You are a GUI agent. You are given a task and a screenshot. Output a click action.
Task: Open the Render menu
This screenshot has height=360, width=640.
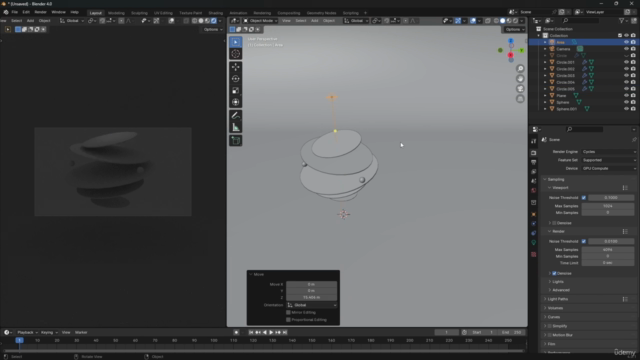(x=40, y=12)
